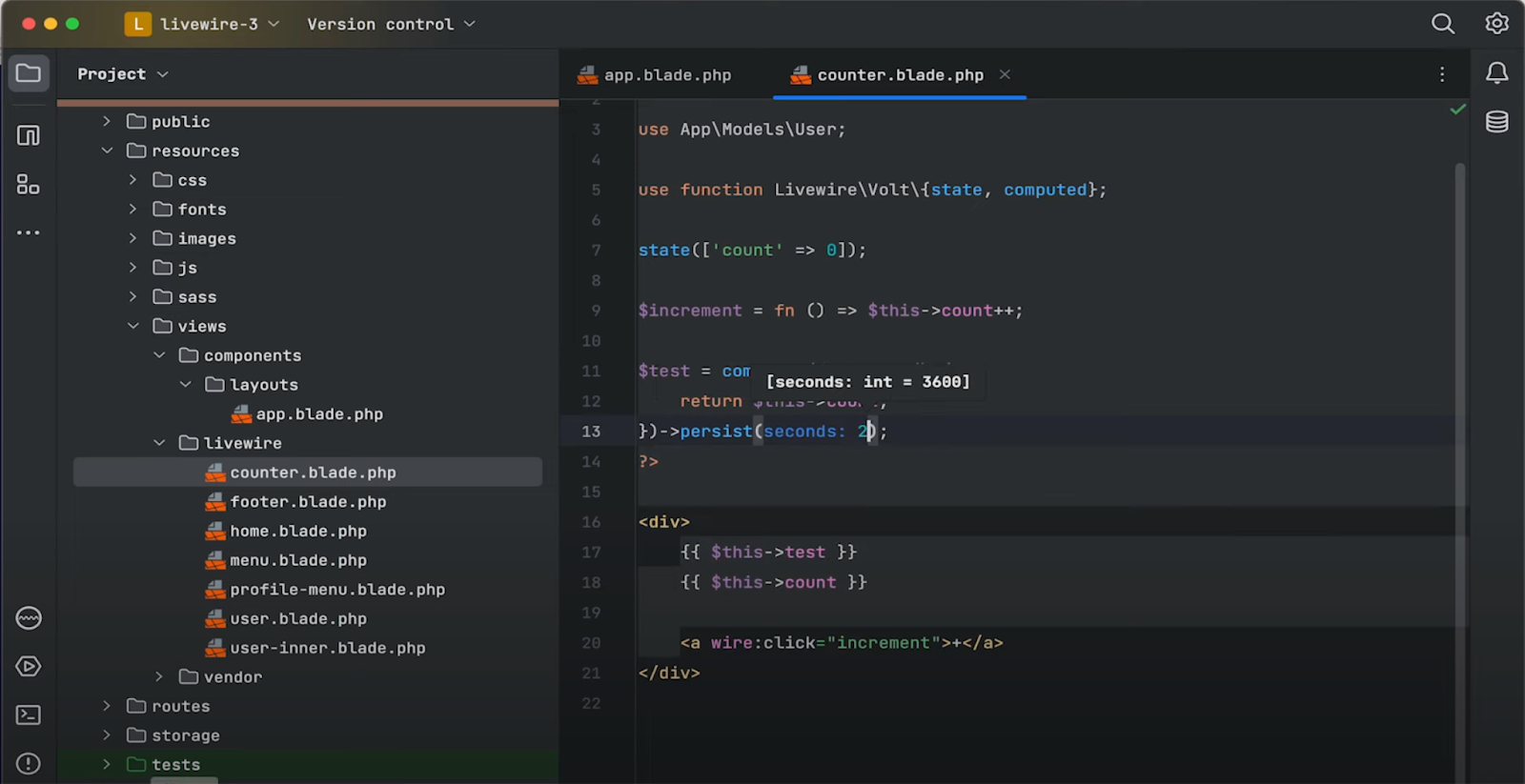This screenshot has width=1525, height=784.
Task: Expand the public folder
Action: coord(107,121)
